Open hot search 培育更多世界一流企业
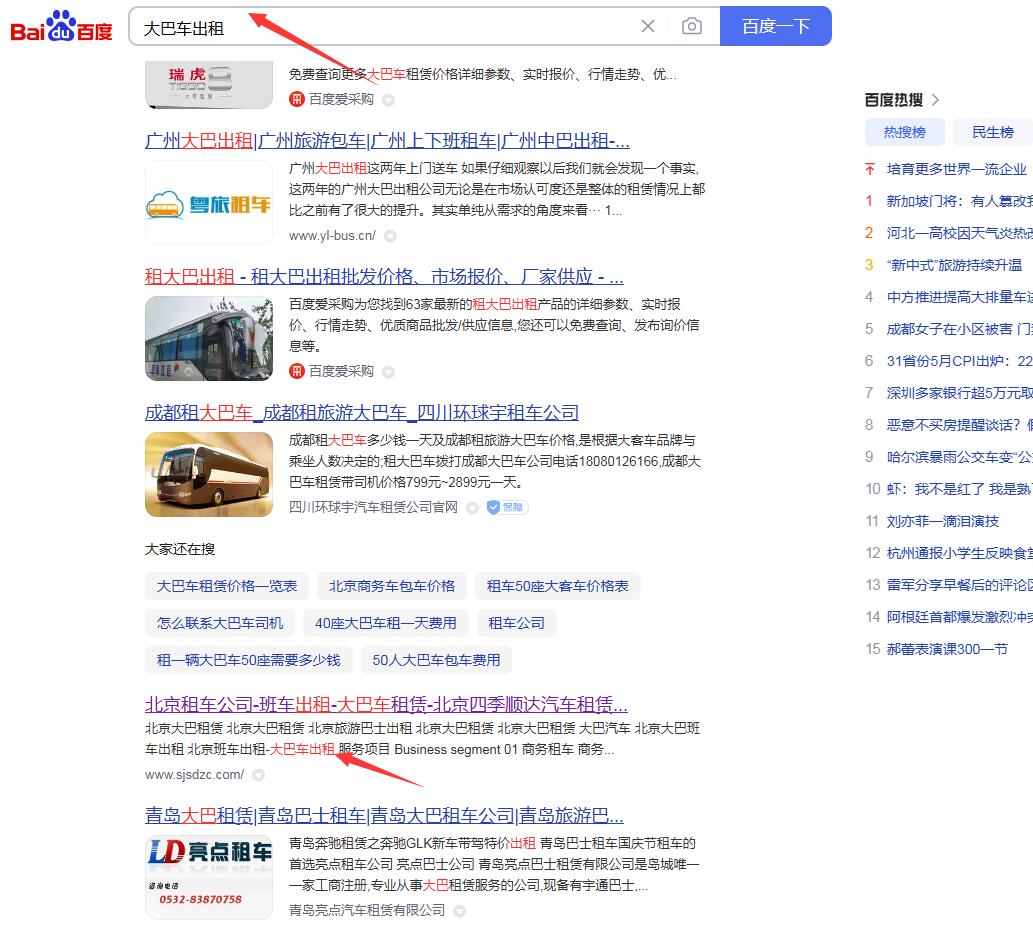 click(x=957, y=169)
